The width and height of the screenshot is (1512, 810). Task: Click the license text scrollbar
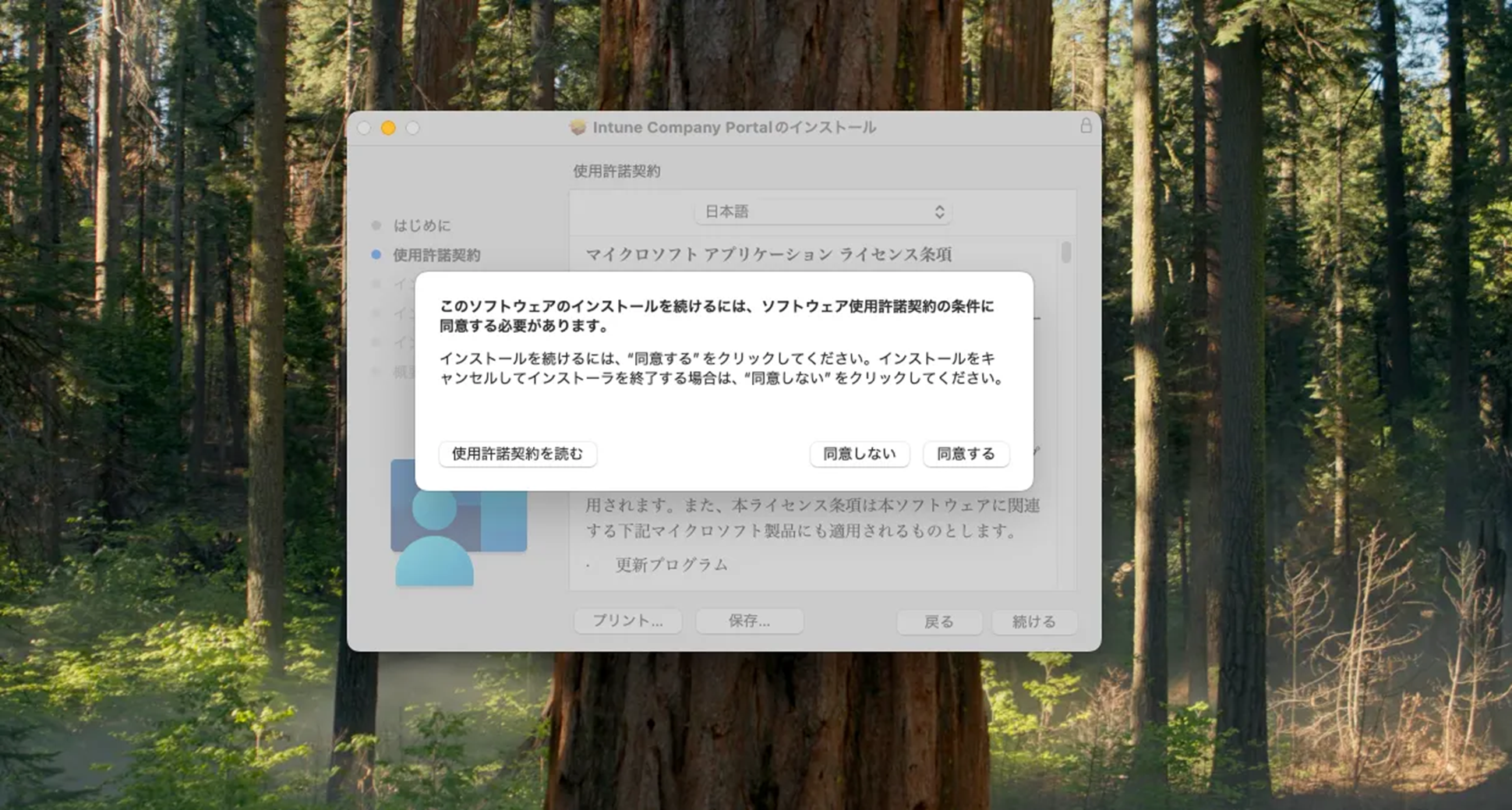(1066, 253)
